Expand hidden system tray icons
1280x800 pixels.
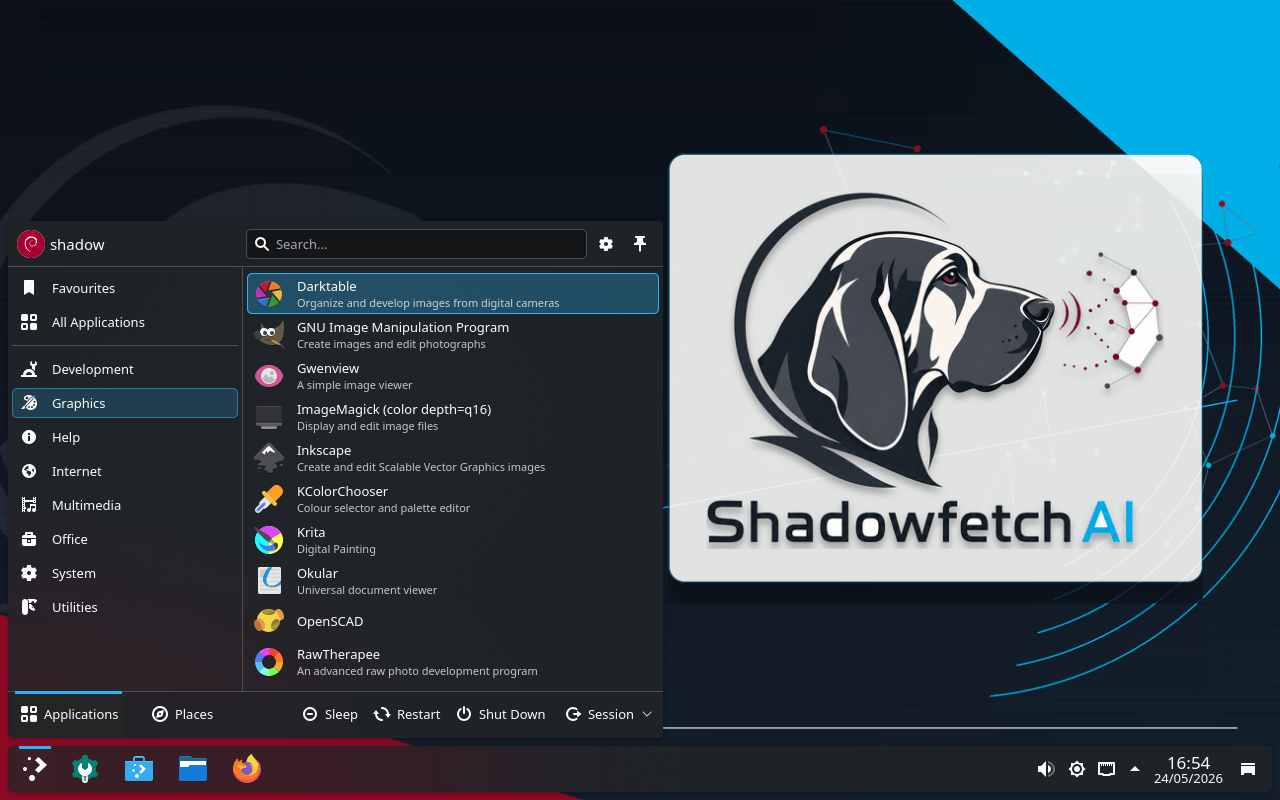(1135, 769)
